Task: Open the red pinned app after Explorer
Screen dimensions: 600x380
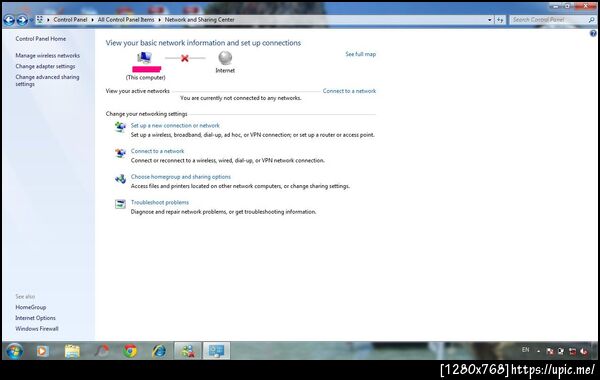Action: click(101, 351)
